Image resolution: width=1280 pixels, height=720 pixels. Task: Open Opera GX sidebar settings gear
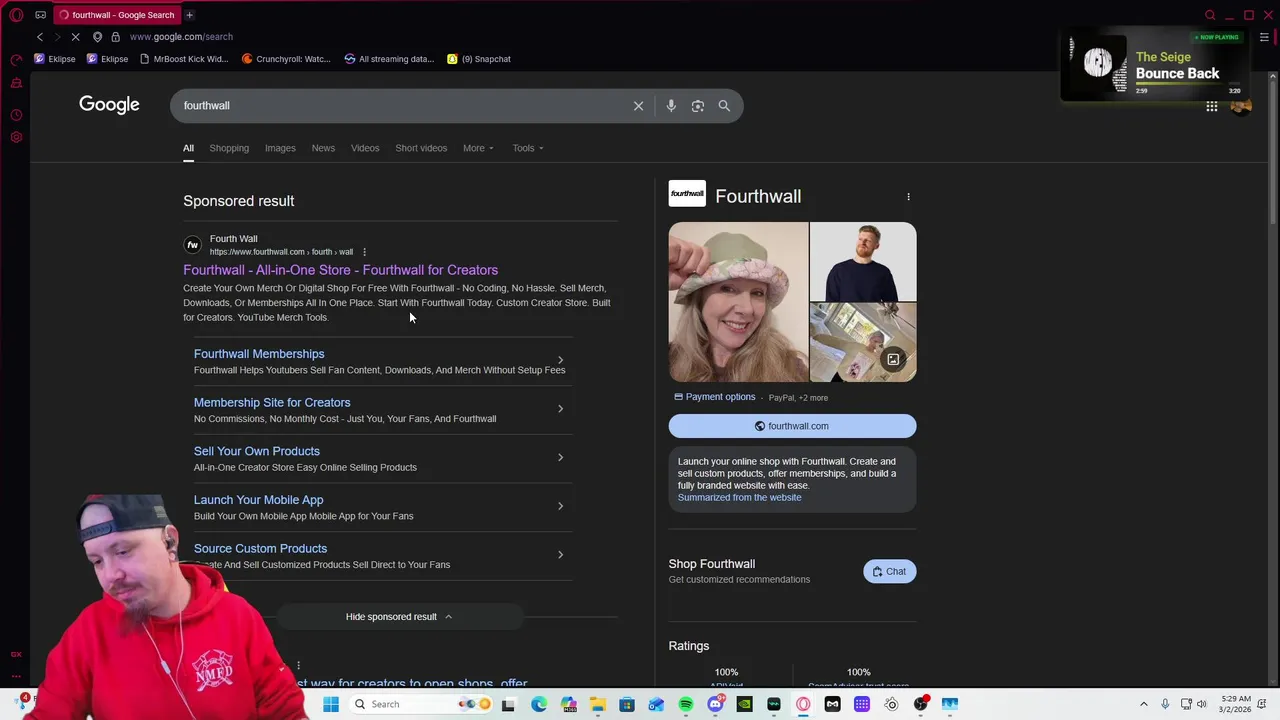[16, 137]
